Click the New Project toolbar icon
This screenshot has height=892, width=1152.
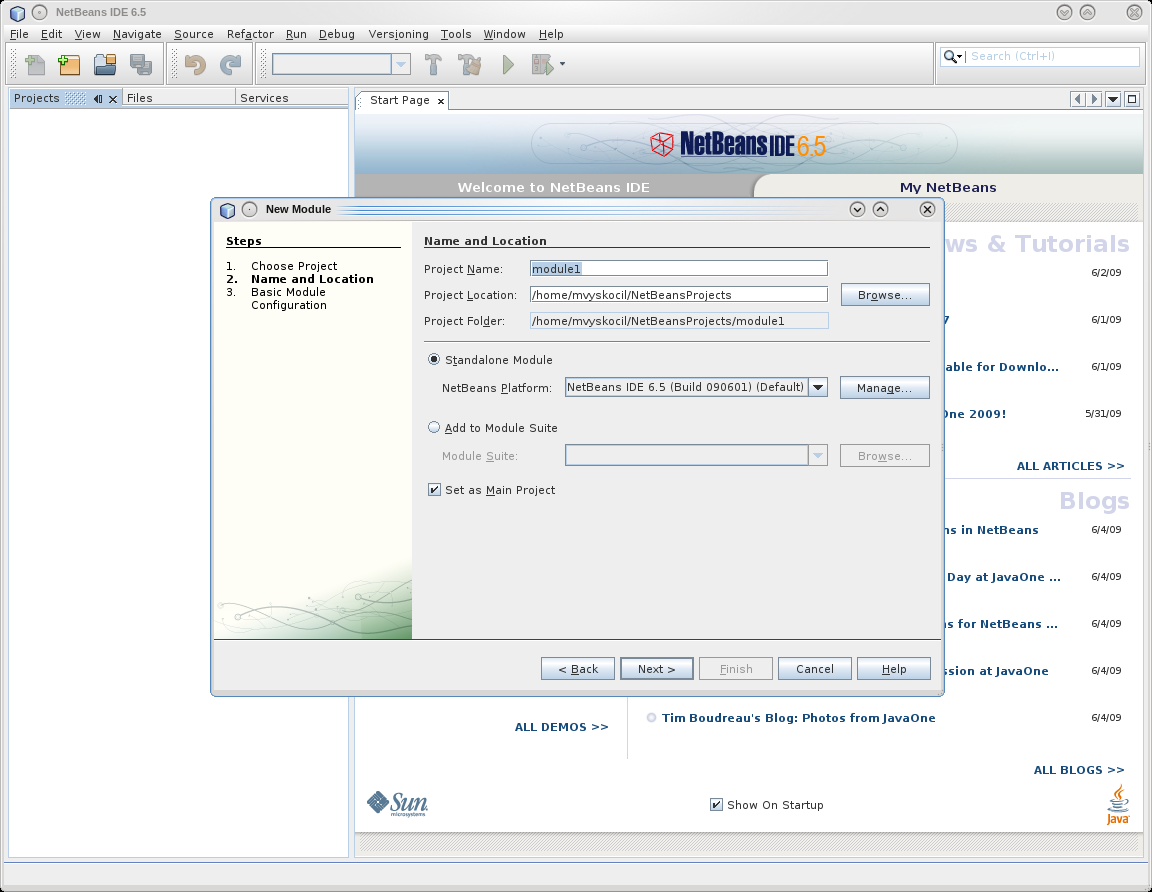coord(69,65)
